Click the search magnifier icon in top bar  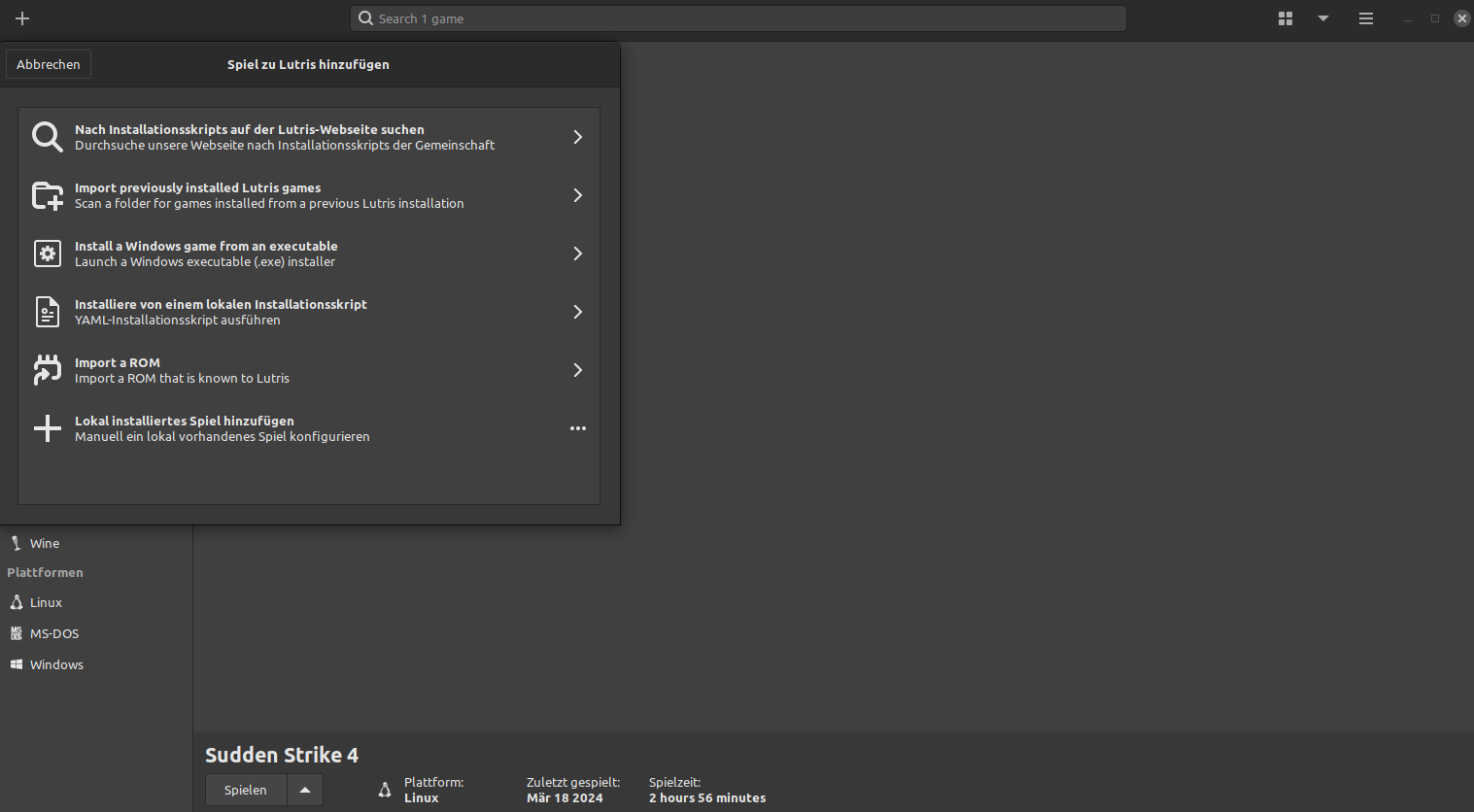[x=365, y=18]
